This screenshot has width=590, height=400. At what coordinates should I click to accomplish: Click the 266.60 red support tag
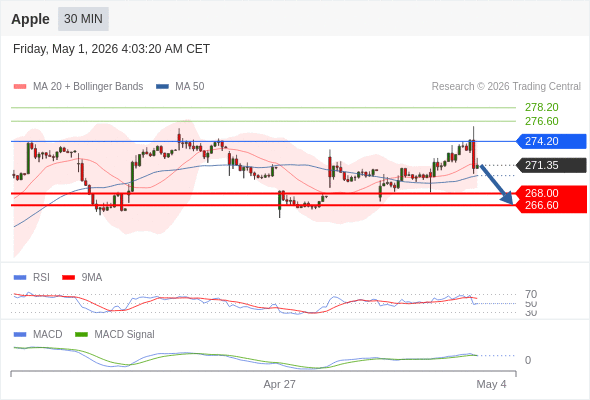coord(551,206)
